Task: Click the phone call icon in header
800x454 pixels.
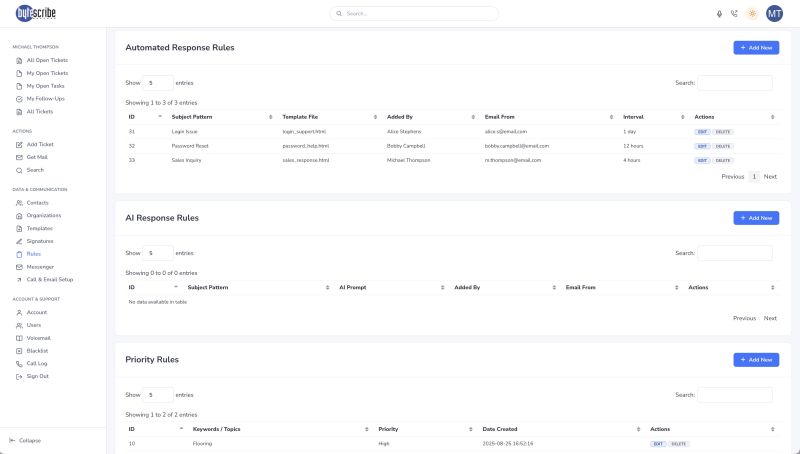Action: [734, 14]
